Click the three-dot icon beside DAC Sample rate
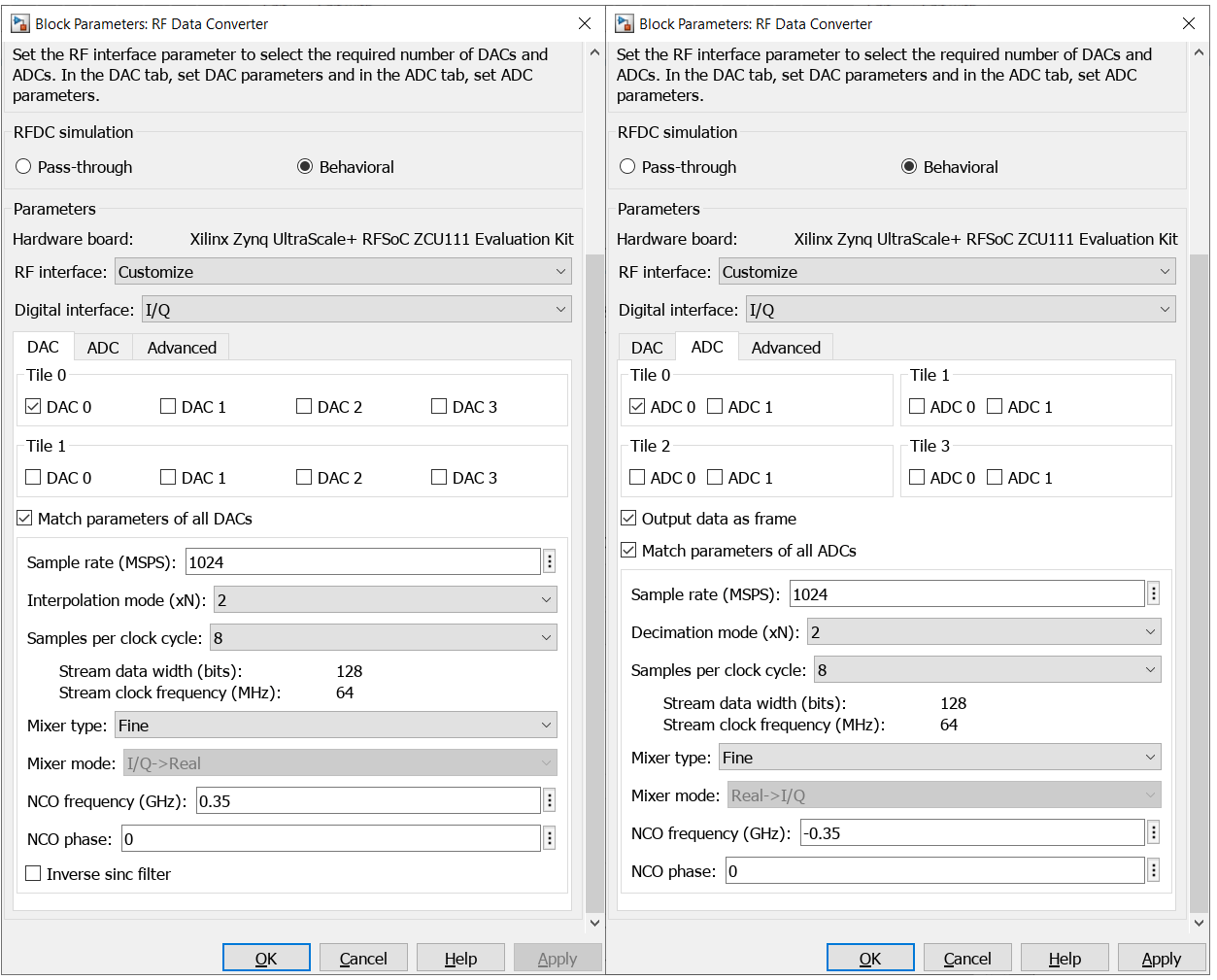This screenshot has width=1217, height=980. tap(549, 561)
